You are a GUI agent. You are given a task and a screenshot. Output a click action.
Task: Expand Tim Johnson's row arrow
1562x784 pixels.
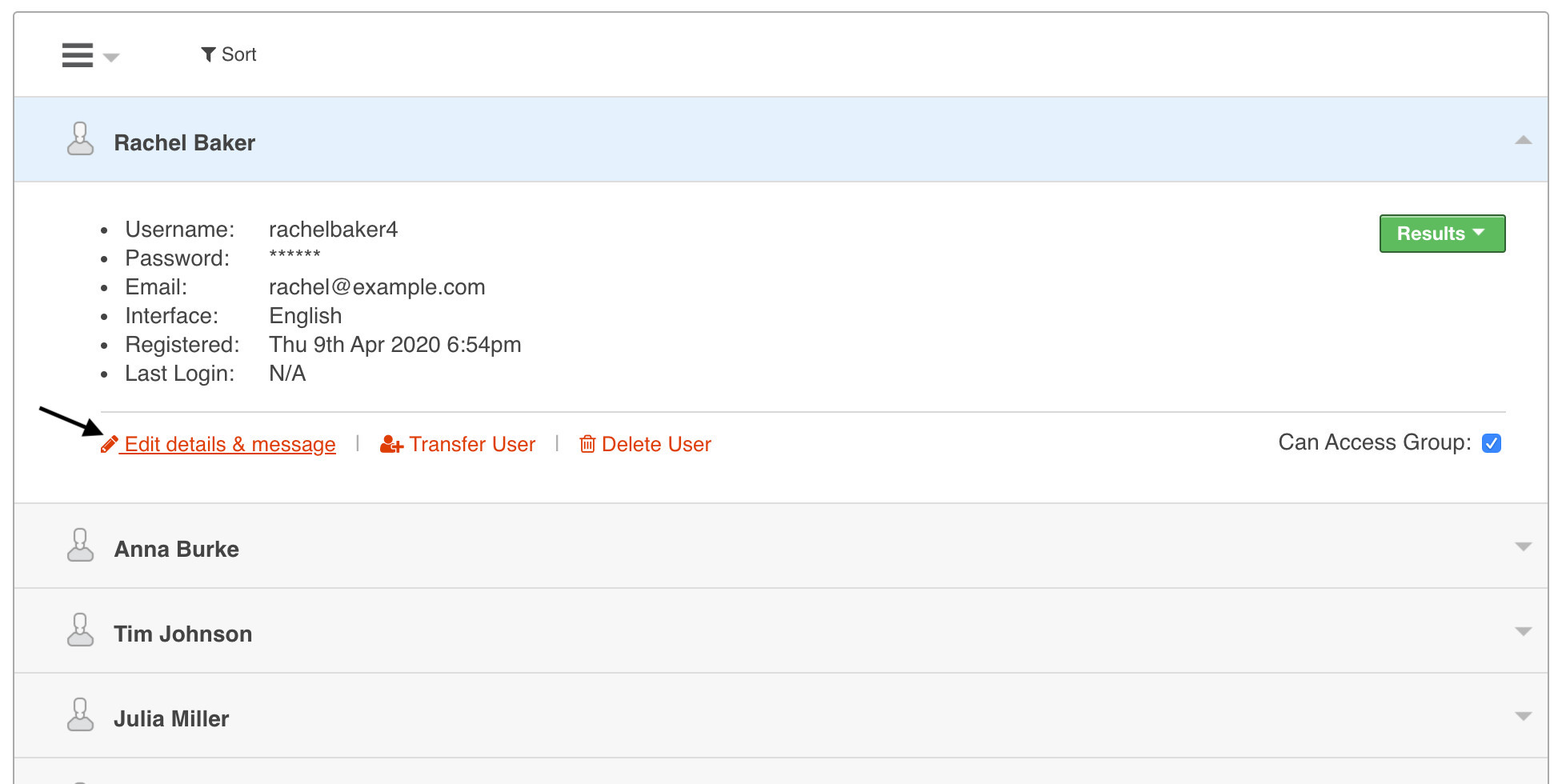click(1523, 632)
